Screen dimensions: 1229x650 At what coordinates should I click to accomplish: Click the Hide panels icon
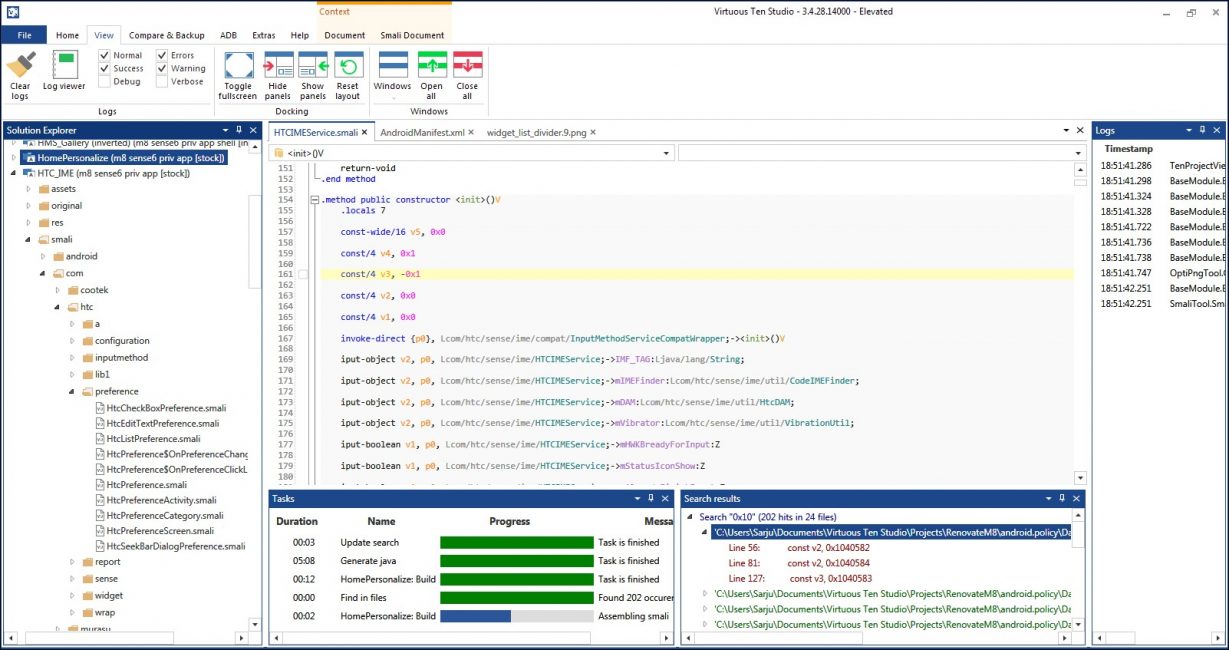point(277,65)
